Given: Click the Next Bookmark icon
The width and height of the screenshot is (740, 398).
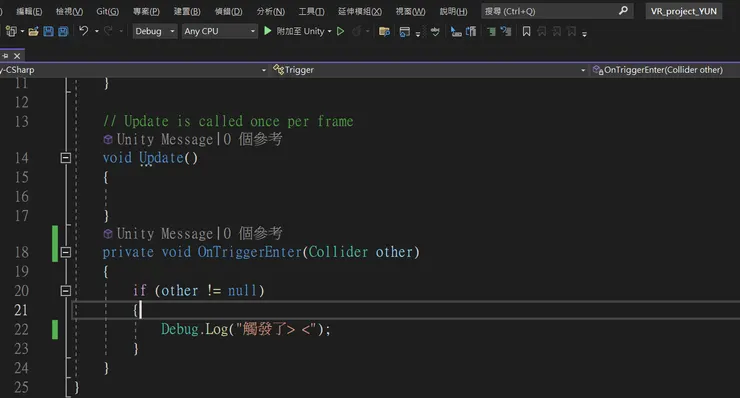Looking at the screenshot, I should [557, 32].
